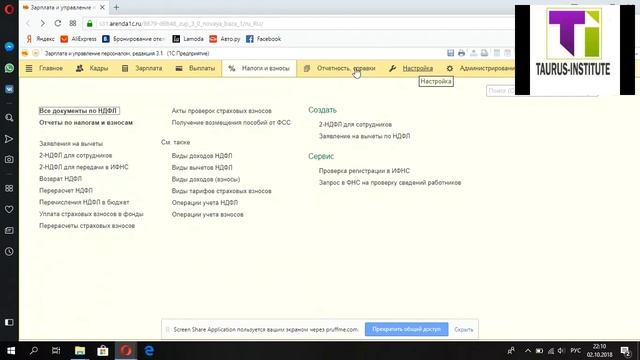
Task: Open the Кадры section
Action: tap(92, 68)
